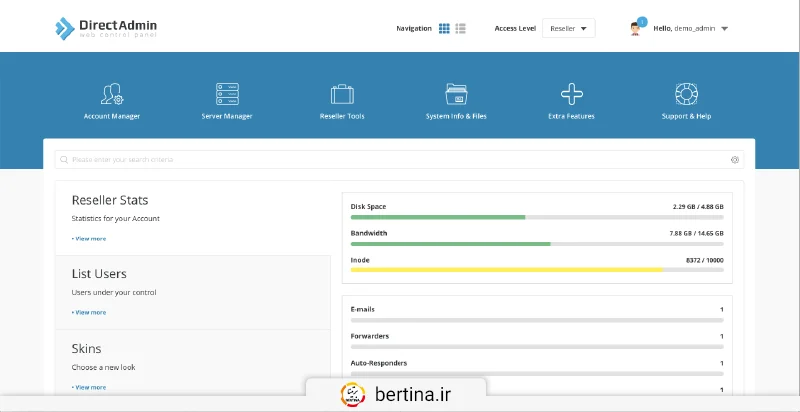Click the search settings icon in search bar
The image size is (800, 412).
(735, 159)
